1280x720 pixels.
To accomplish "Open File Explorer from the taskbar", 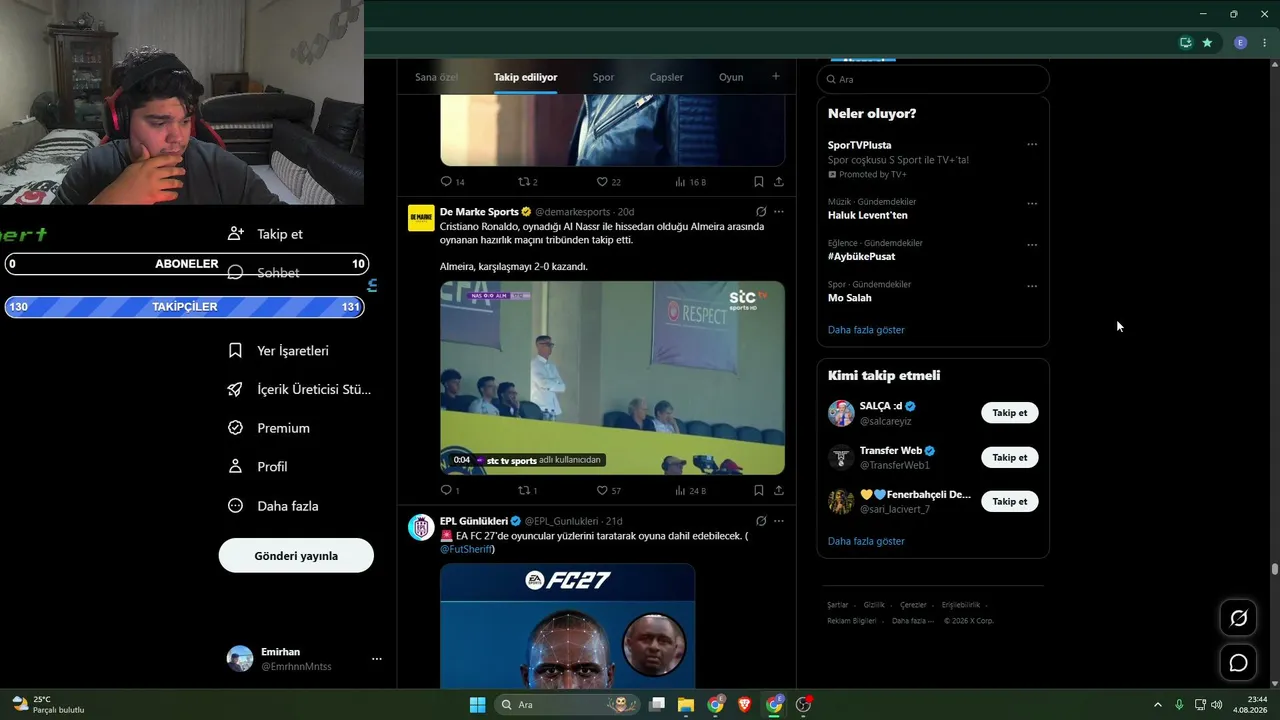I will tap(686, 704).
